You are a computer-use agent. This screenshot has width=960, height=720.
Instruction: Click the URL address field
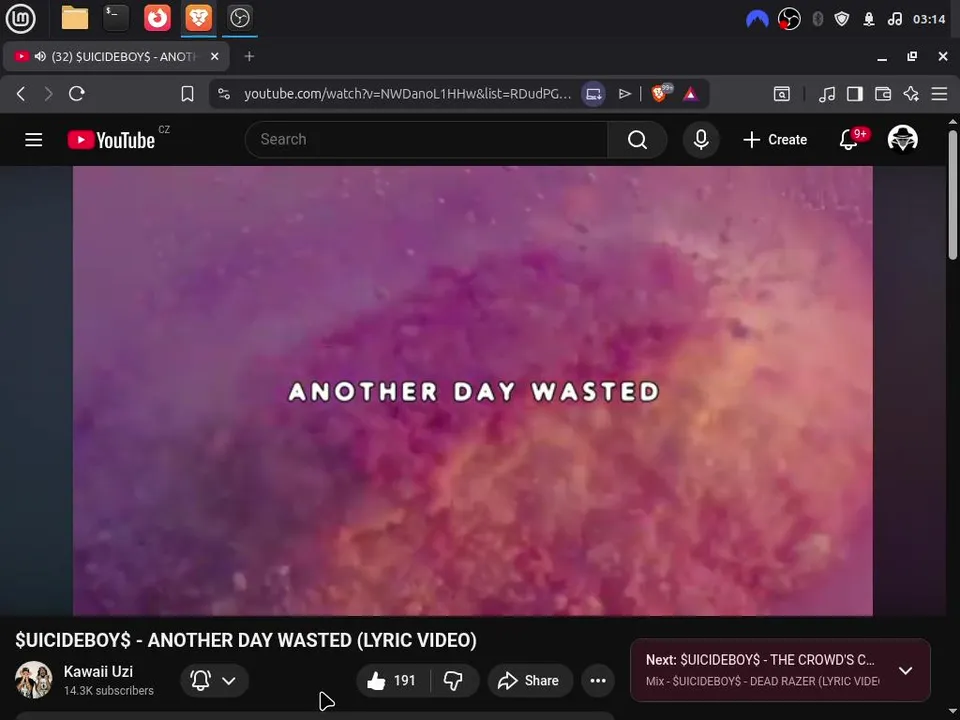[x=408, y=94]
